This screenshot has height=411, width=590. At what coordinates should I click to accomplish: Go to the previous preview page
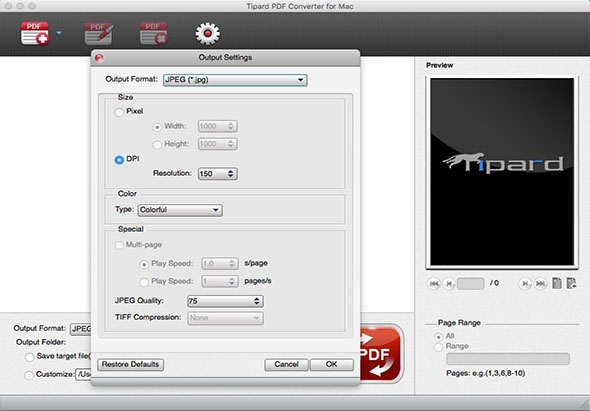449,283
